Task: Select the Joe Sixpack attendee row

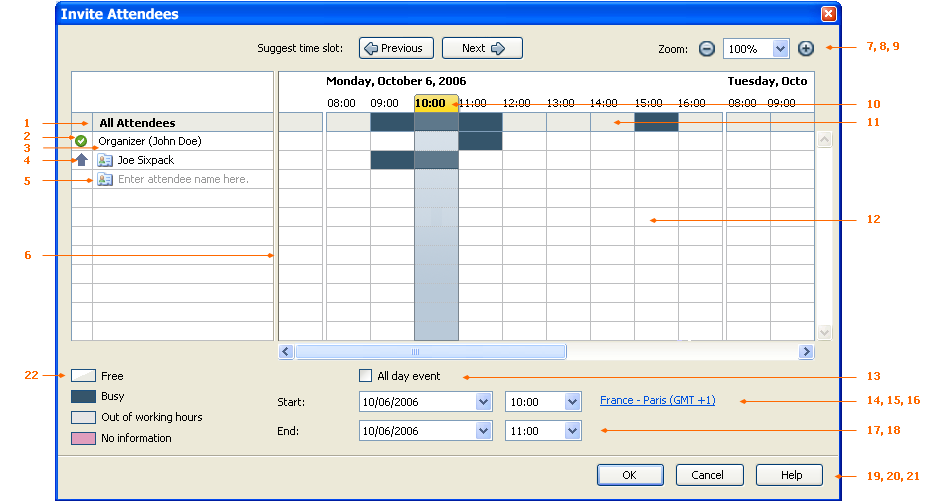Action: [172, 160]
